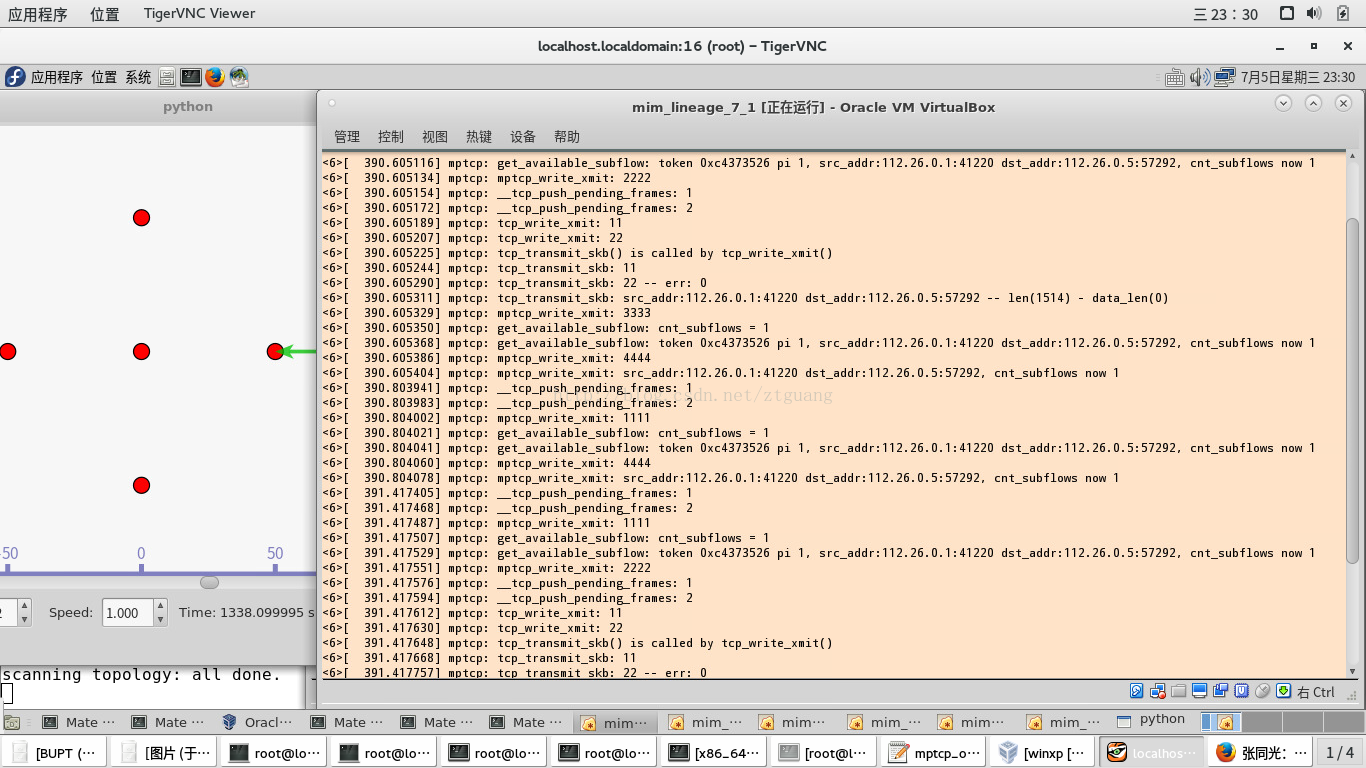Viewport: 1366px width, 768px height.
Task: Click the 'mptcp_write_xmit: 3333' log line
Action: point(487,313)
